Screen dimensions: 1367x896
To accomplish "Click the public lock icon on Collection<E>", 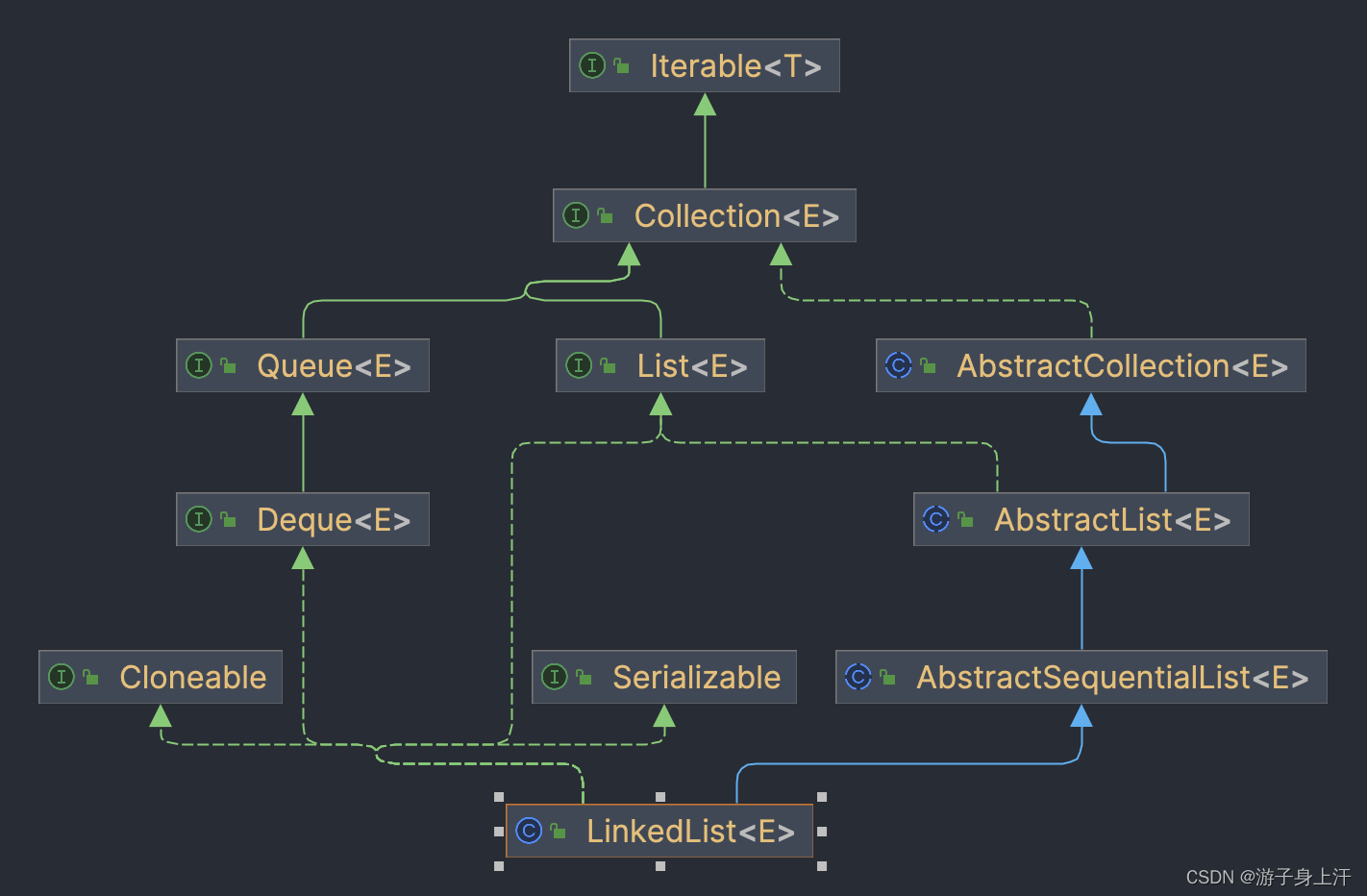I will [x=606, y=215].
